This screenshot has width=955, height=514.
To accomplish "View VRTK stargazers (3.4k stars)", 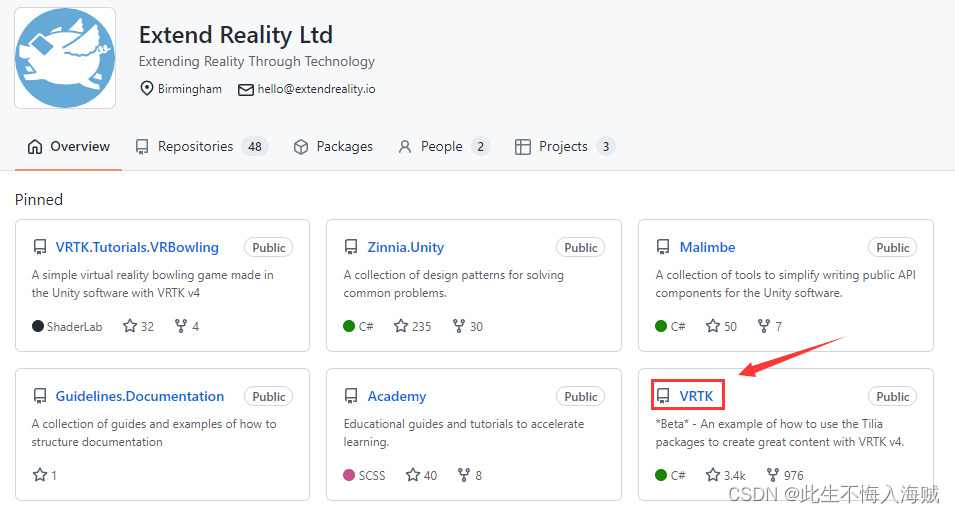I will click(725, 475).
